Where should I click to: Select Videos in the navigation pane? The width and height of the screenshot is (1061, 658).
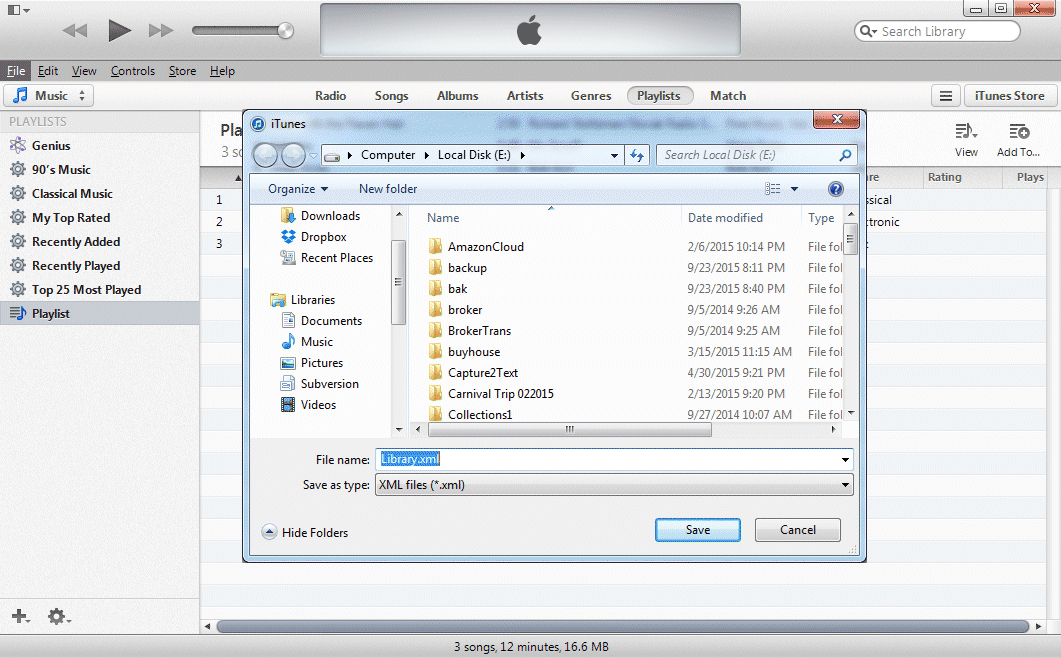pos(309,404)
